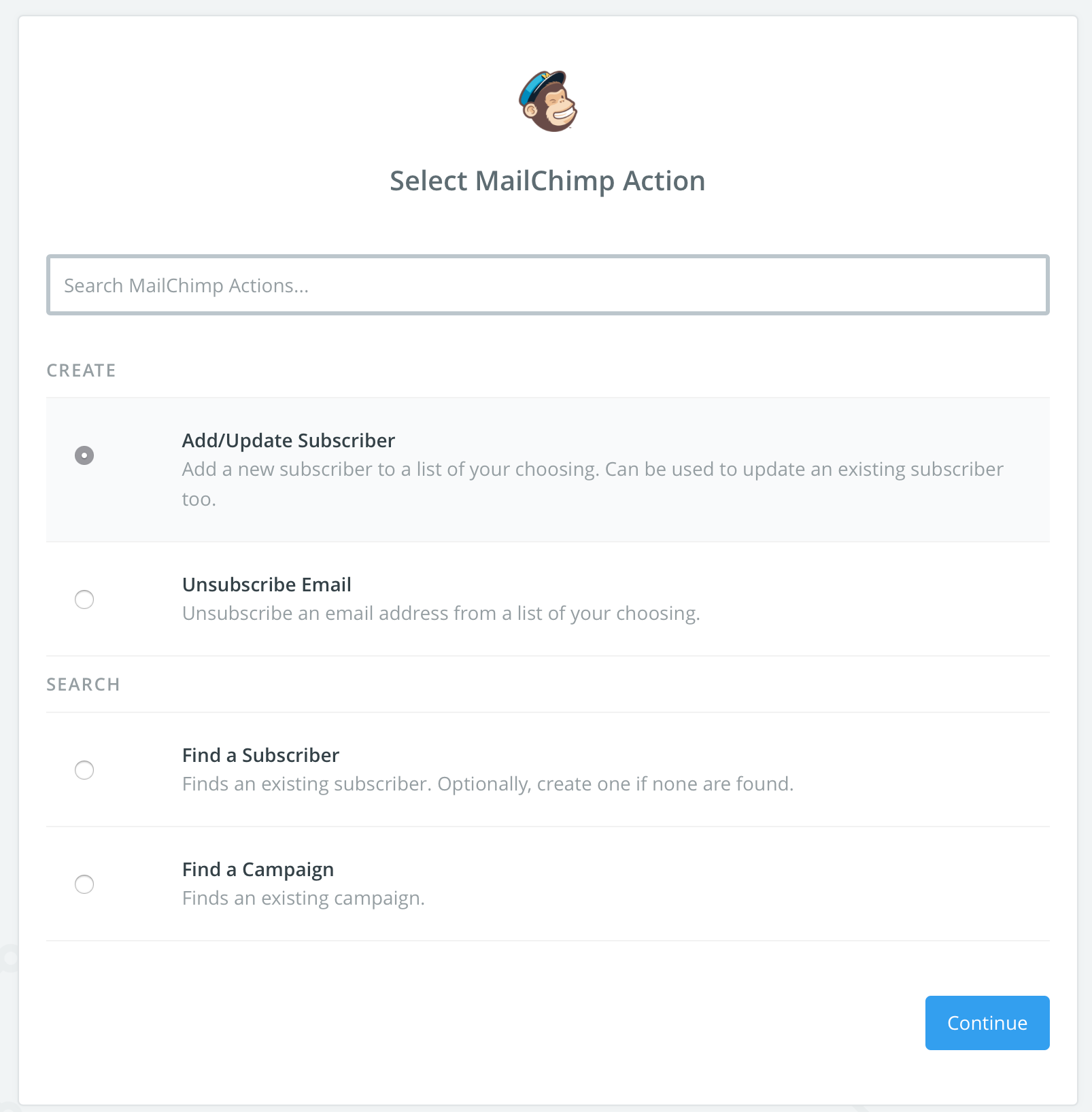Click the Find a Campaign title

(x=258, y=869)
